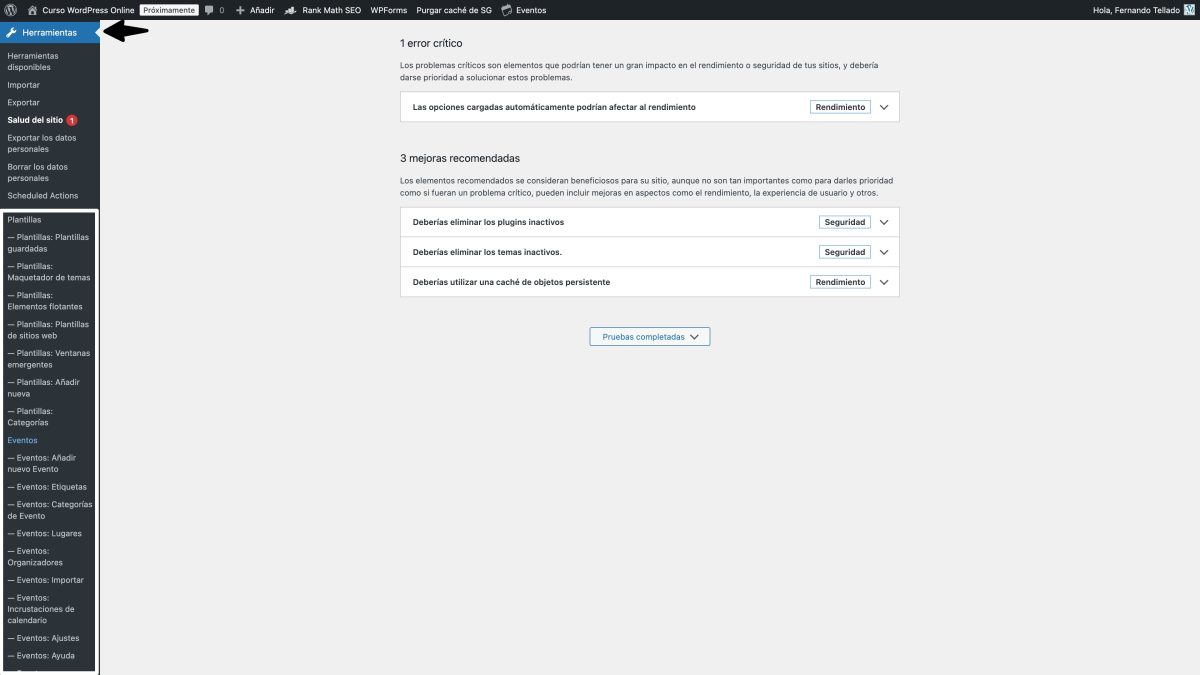1200x675 pixels.
Task: Click the Fernando Tellado profile avatar
Action: point(1190,10)
